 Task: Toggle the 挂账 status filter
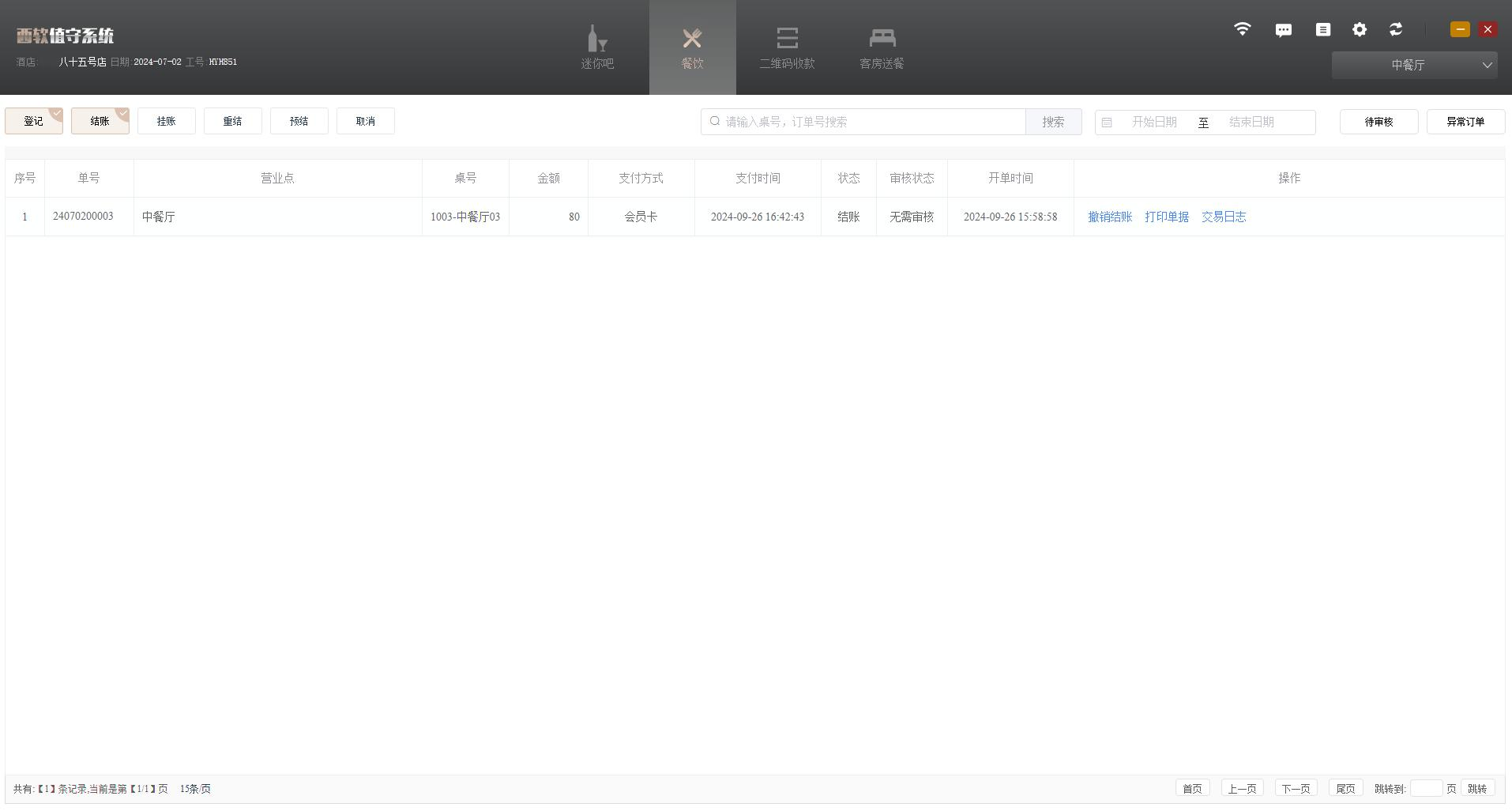click(167, 121)
